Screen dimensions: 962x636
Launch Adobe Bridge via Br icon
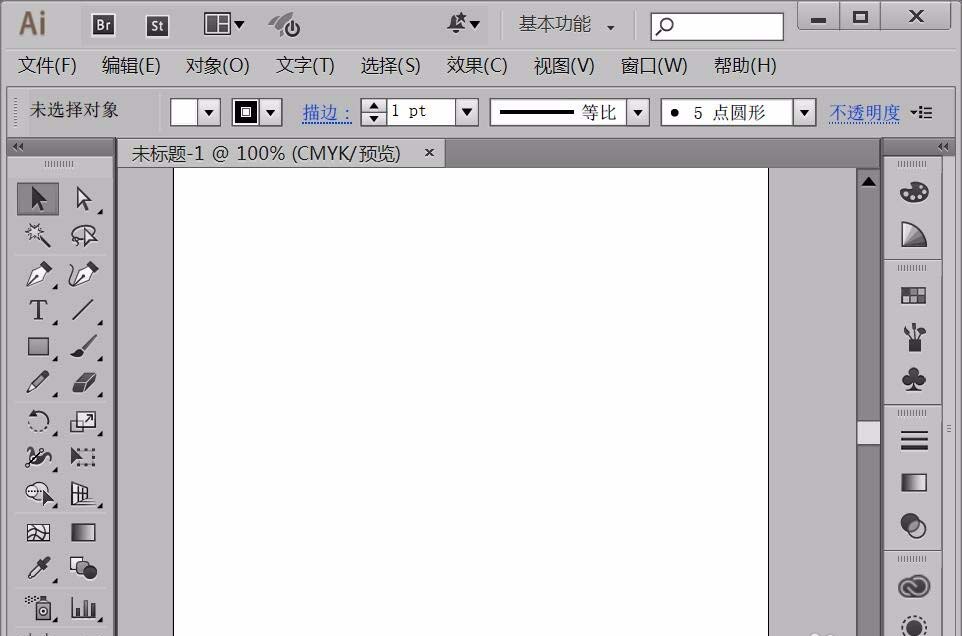104,25
